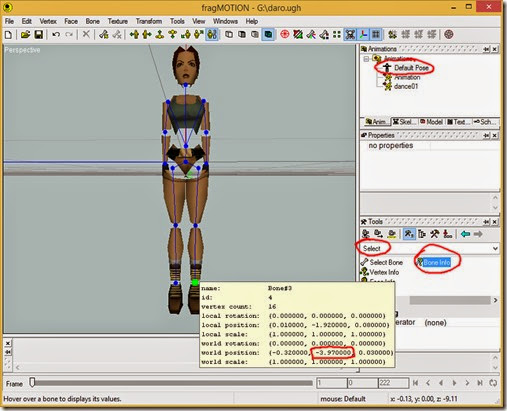Click the Delete X icon in toolbar

tap(86, 34)
